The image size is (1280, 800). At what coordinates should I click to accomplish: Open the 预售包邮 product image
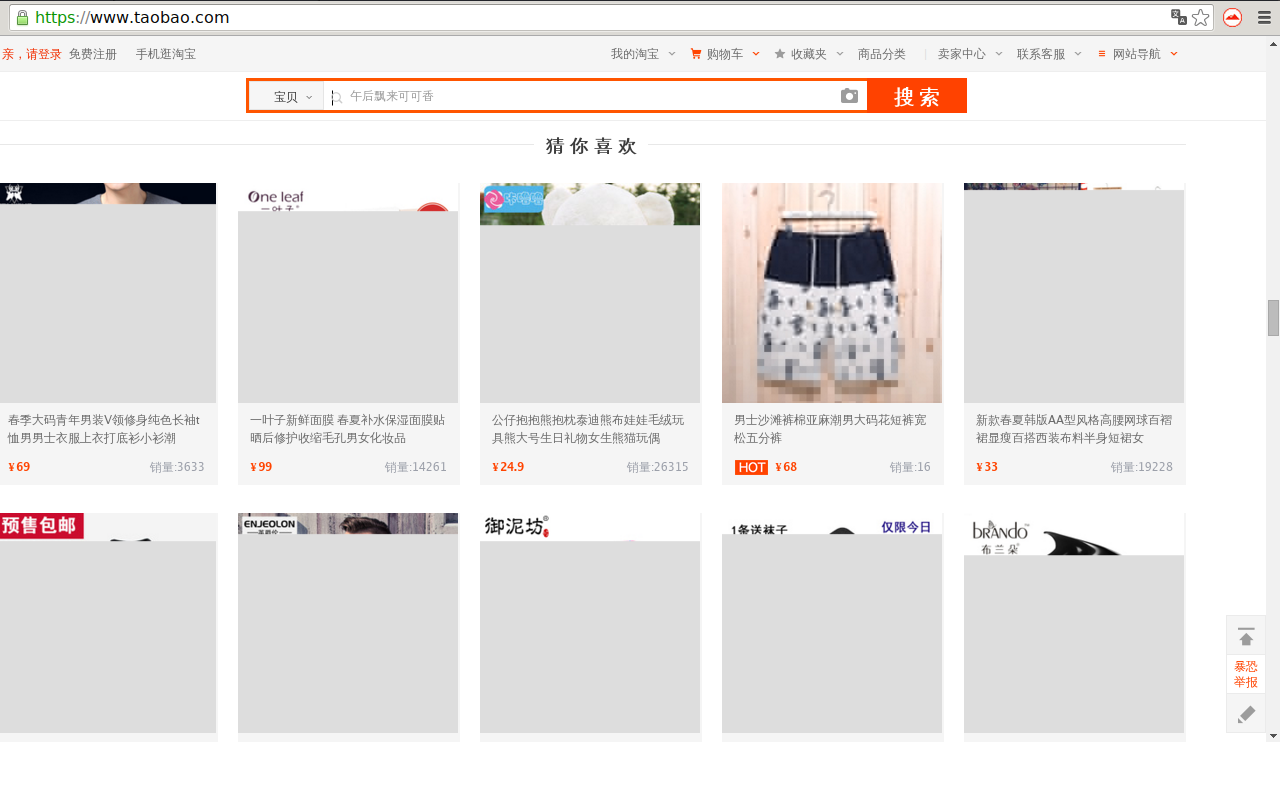click(108, 623)
